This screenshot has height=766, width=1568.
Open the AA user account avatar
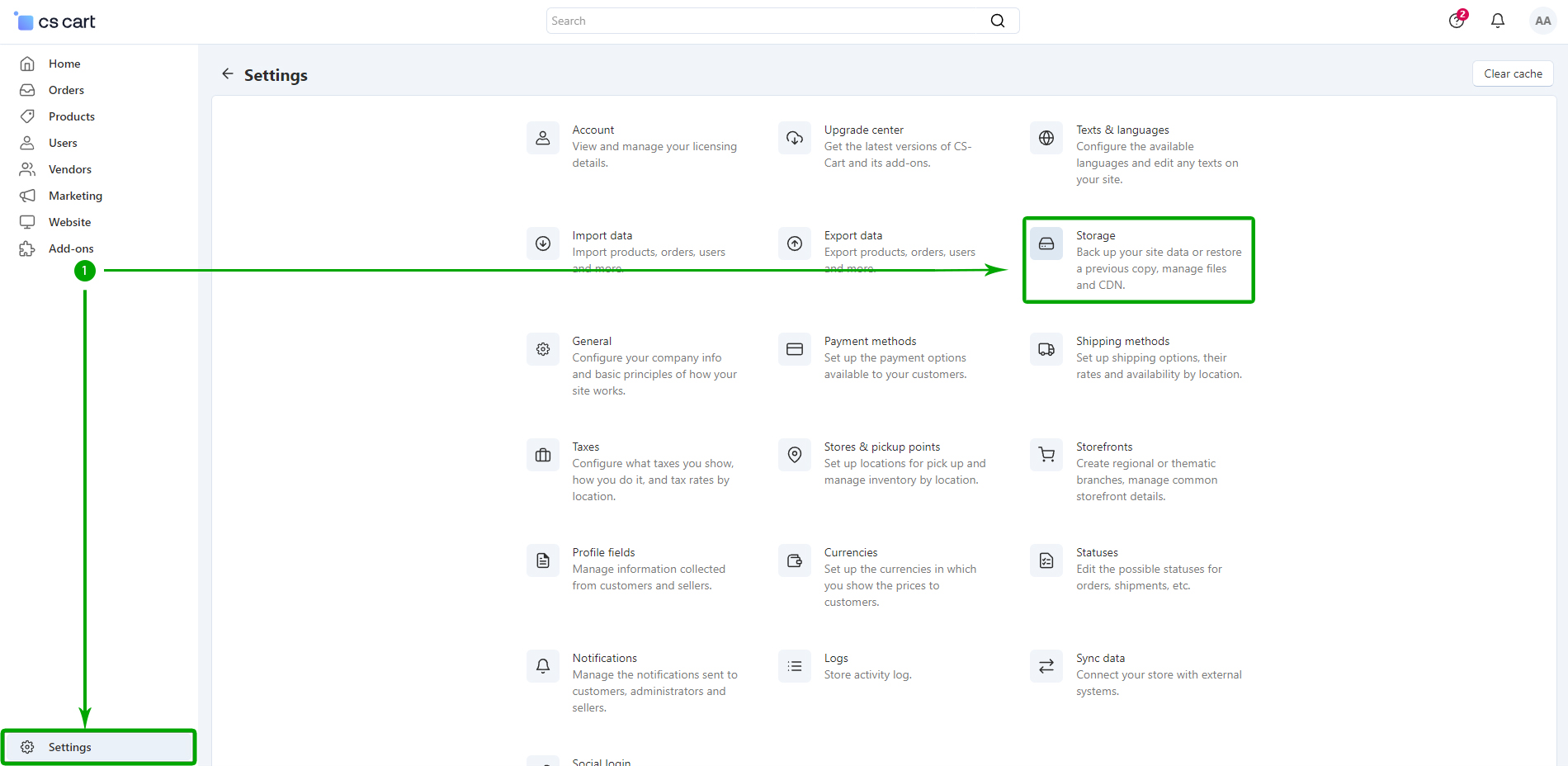tap(1542, 21)
